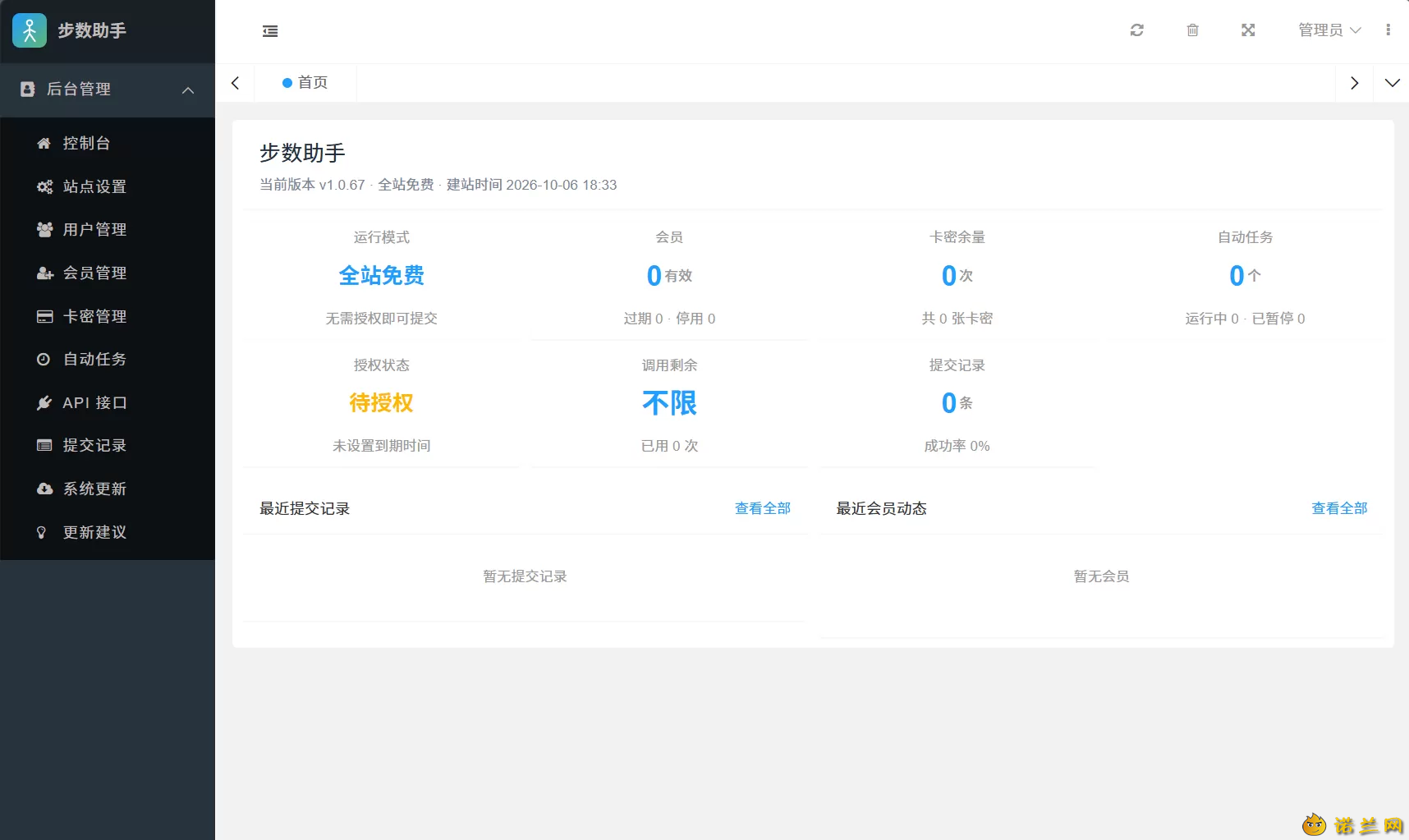Viewport: 1409px width, 840px height.
Task: Click the card icon beside 卡密管理
Action: (44, 316)
